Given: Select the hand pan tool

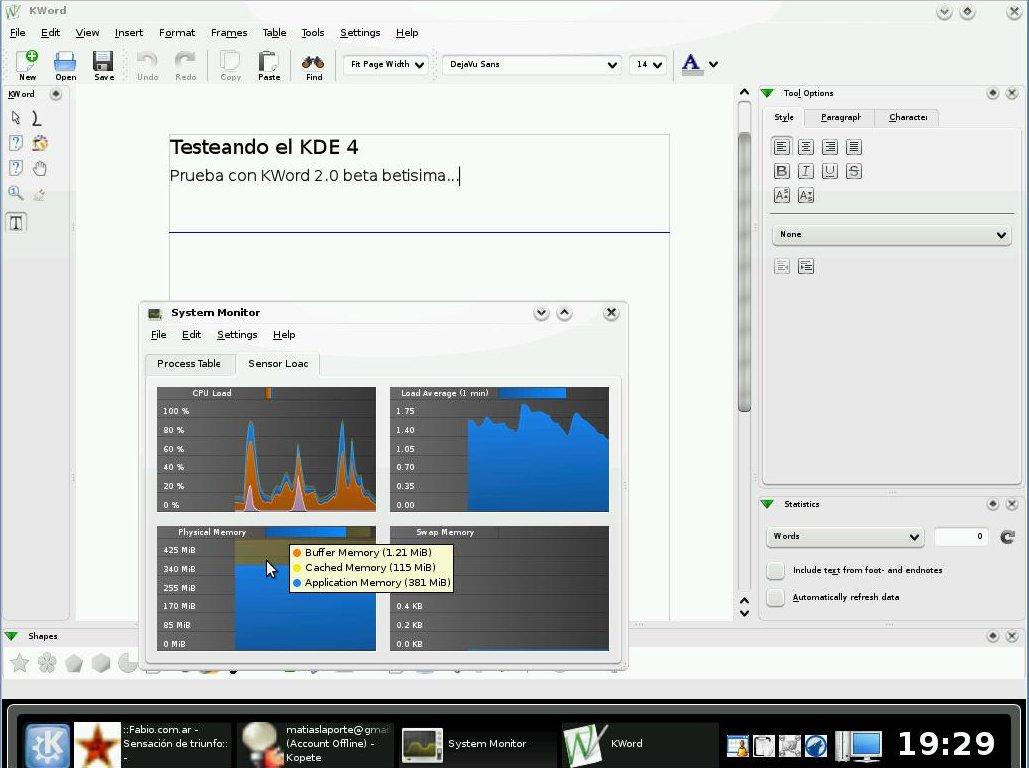Looking at the screenshot, I should pyautogui.click(x=40, y=168).
